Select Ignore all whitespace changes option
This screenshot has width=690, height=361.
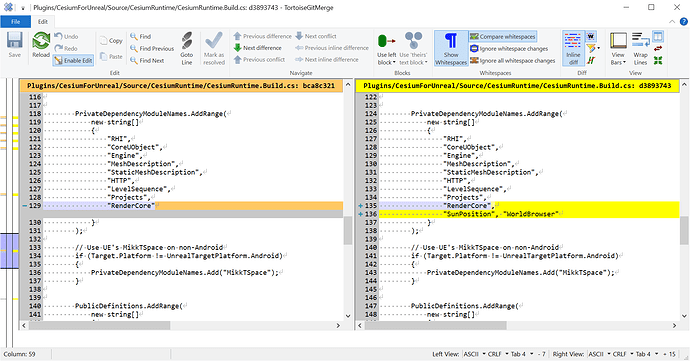point(513,60)
